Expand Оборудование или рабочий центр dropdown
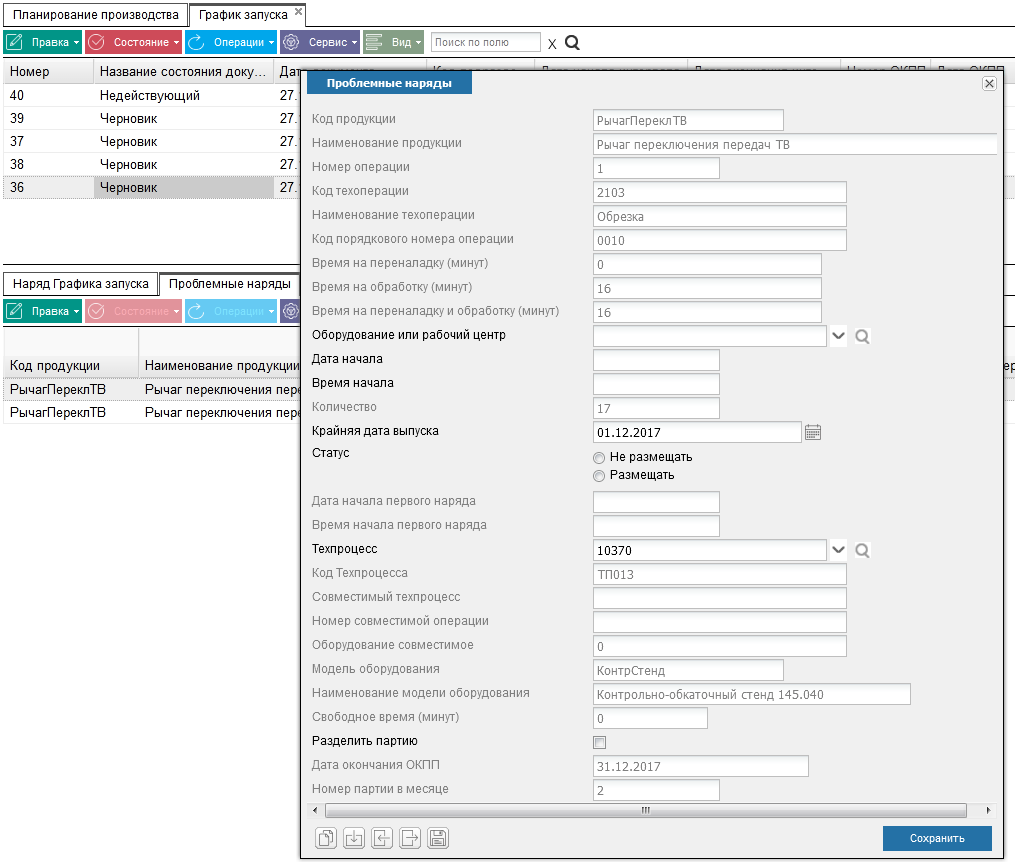This screenshot has width=1015, height=867. tap(838, 336)
